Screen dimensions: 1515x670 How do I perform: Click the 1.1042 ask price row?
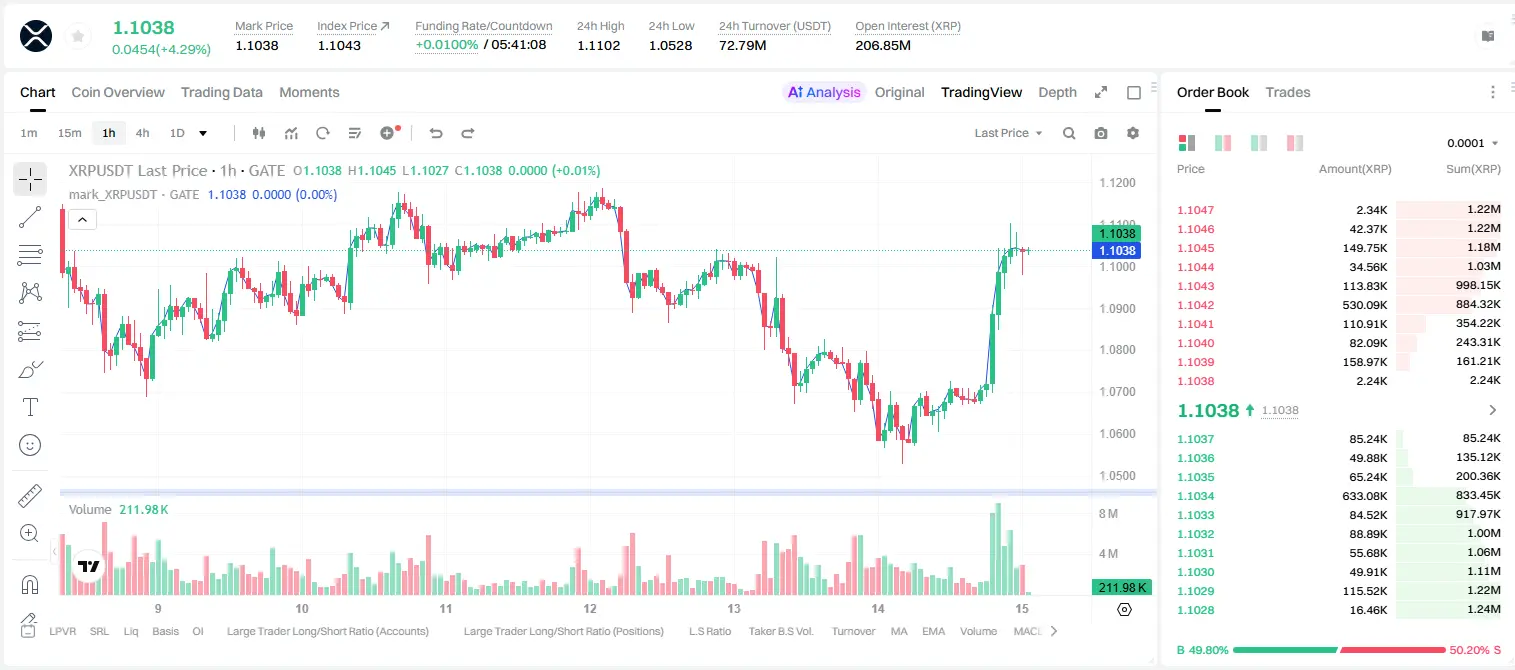coord(1338,305)
